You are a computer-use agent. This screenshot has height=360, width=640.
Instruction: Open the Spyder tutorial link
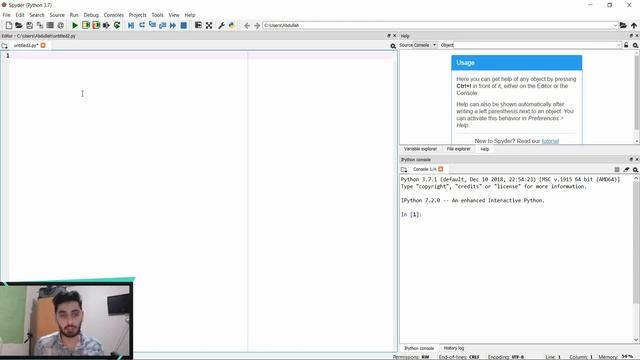(x=550, y=141)
